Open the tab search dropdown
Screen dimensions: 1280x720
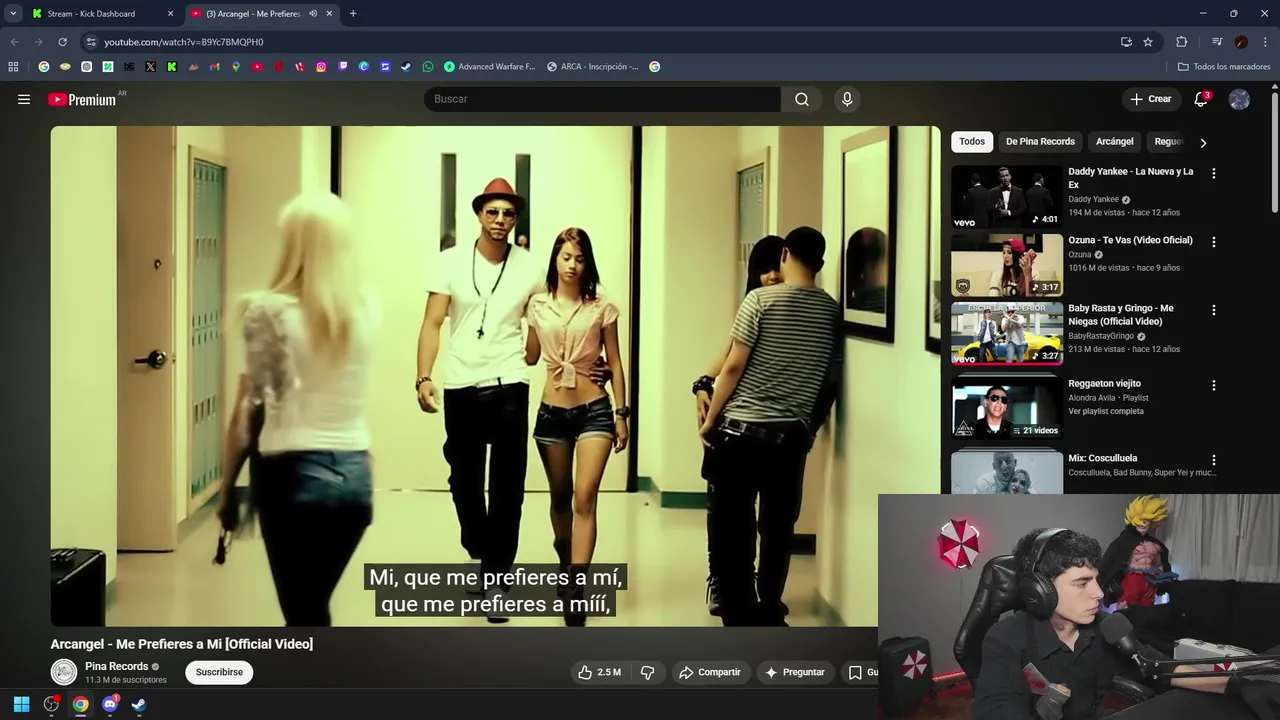click(x=13, y=14)
